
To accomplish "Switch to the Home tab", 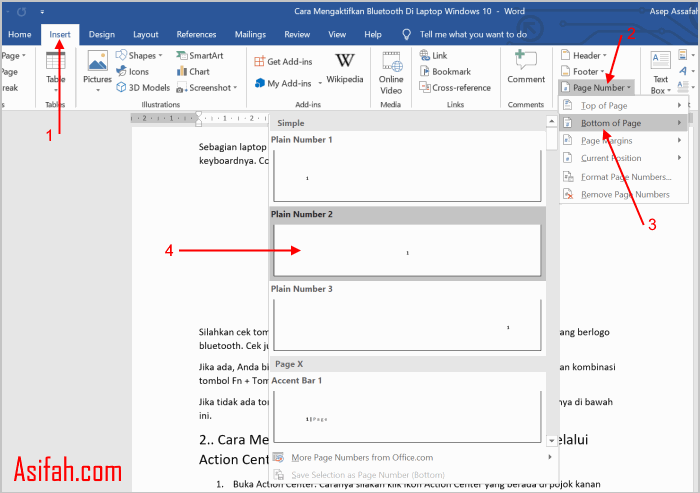I will (x=20, y=34).
